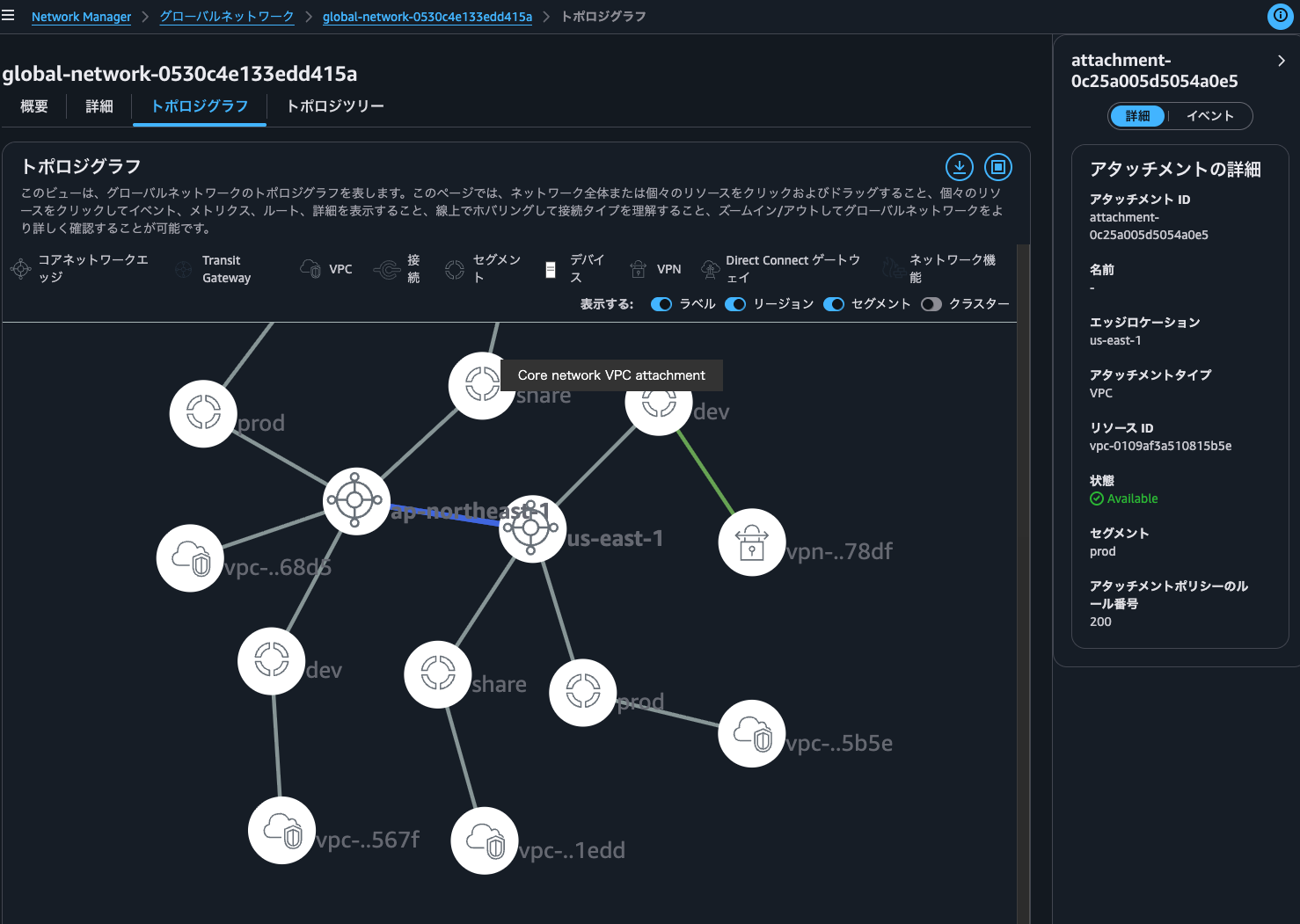Screen dimensions: 1300x924
Task: Click the download topology graph icon
Action: pos(960,166)
